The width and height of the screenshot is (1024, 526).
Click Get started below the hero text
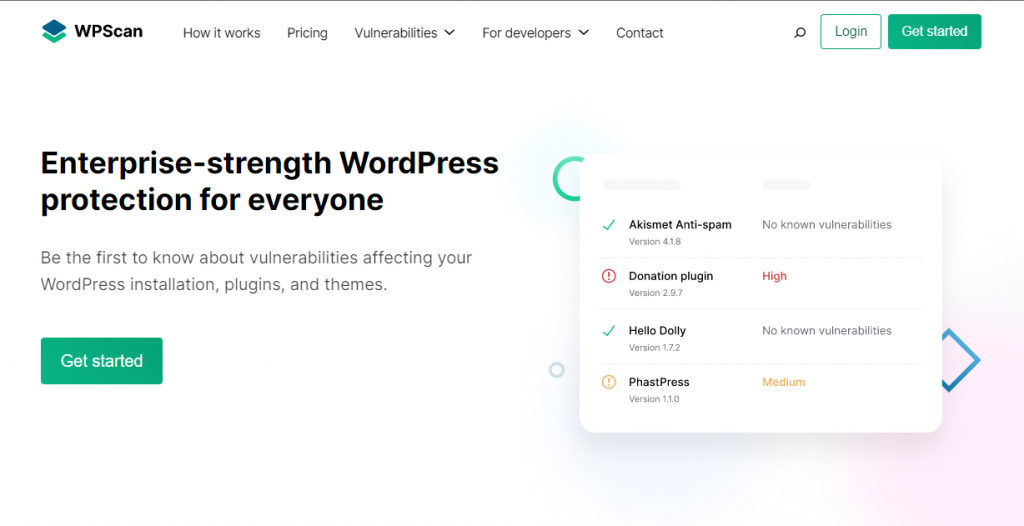pyautogui.click(x=102, y=361)
